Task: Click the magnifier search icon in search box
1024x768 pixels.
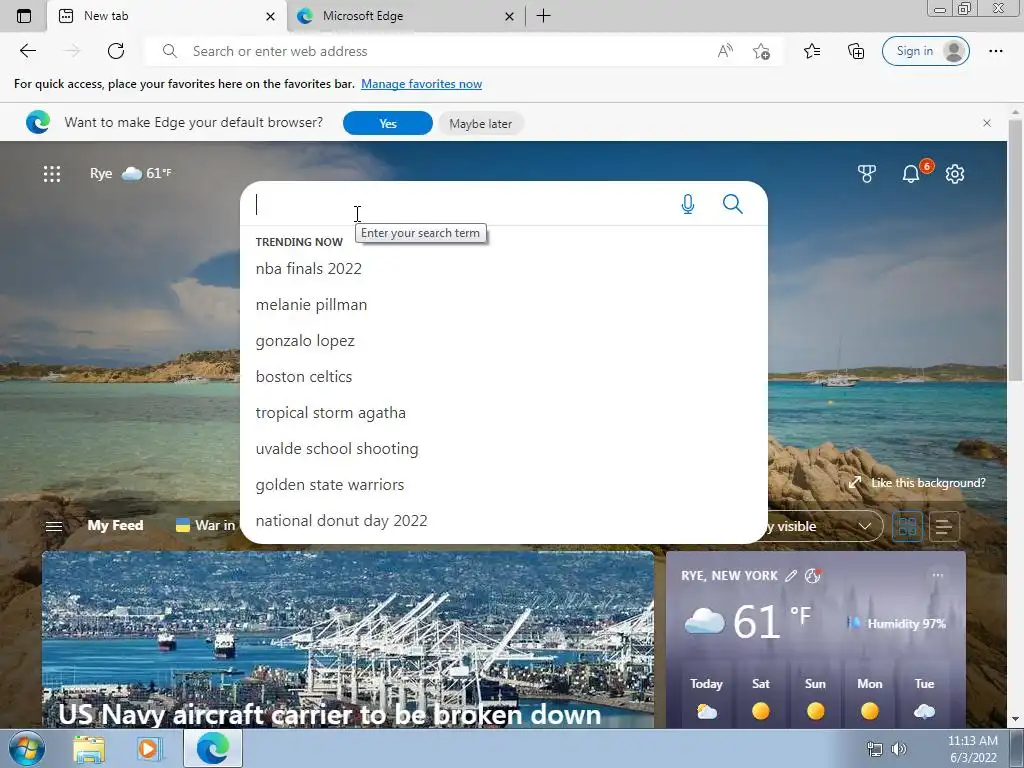Action: pos(733,204)
